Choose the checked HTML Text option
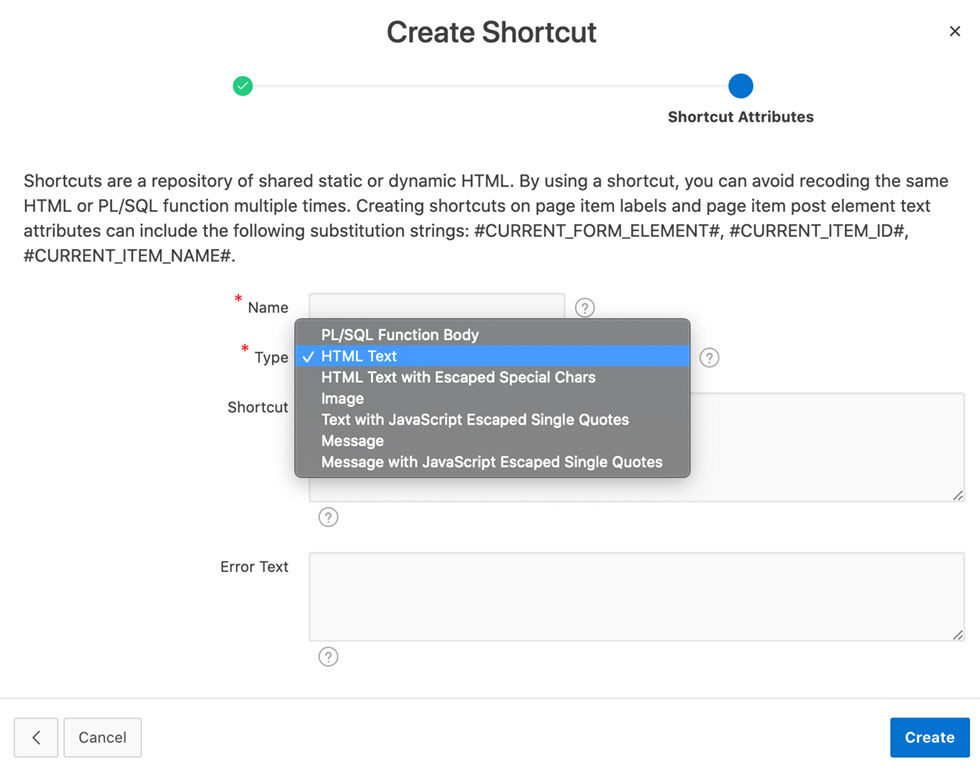Screen dimensions: 980x770 point(359,356)
